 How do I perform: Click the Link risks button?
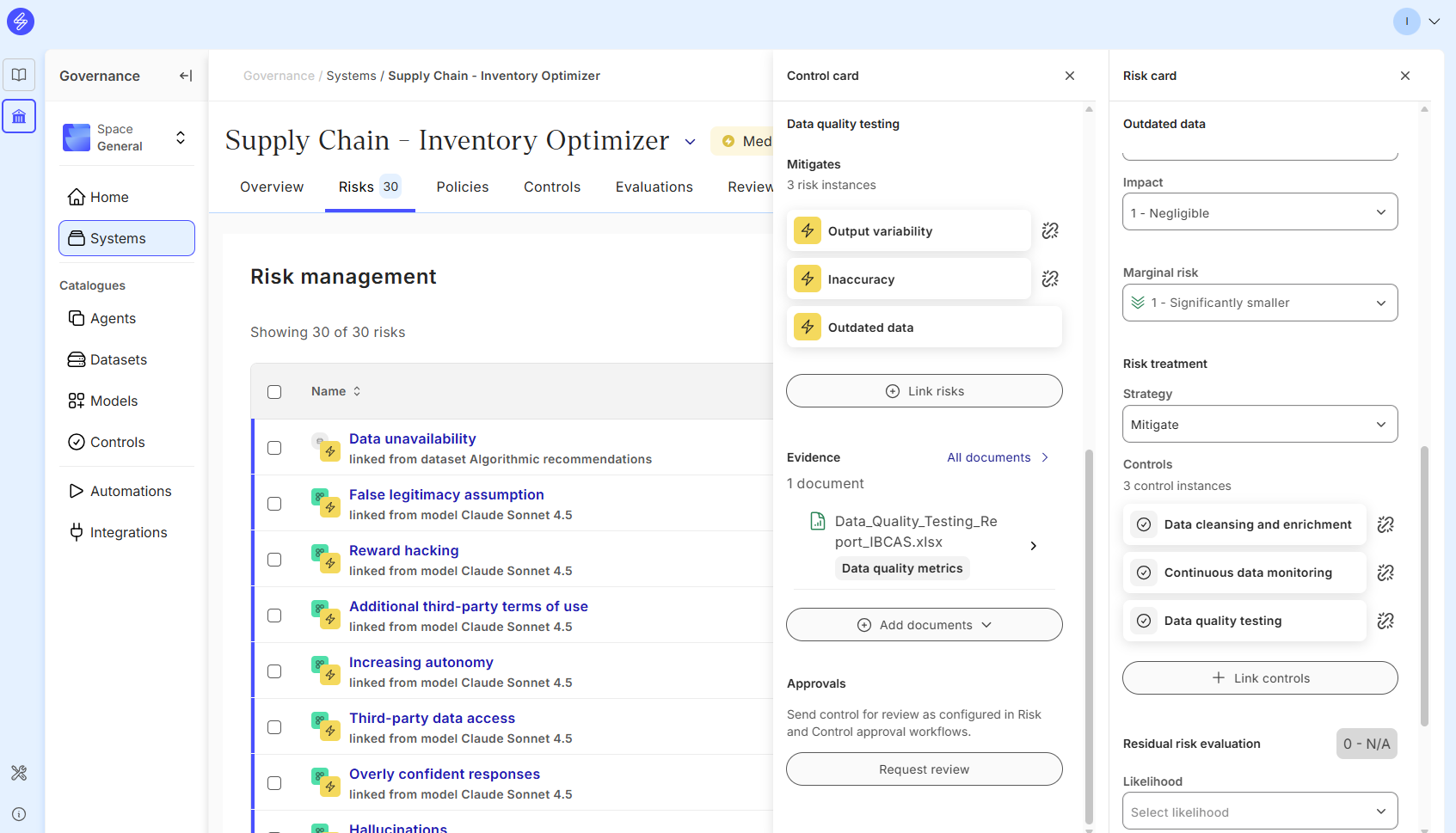click(924, 391)
